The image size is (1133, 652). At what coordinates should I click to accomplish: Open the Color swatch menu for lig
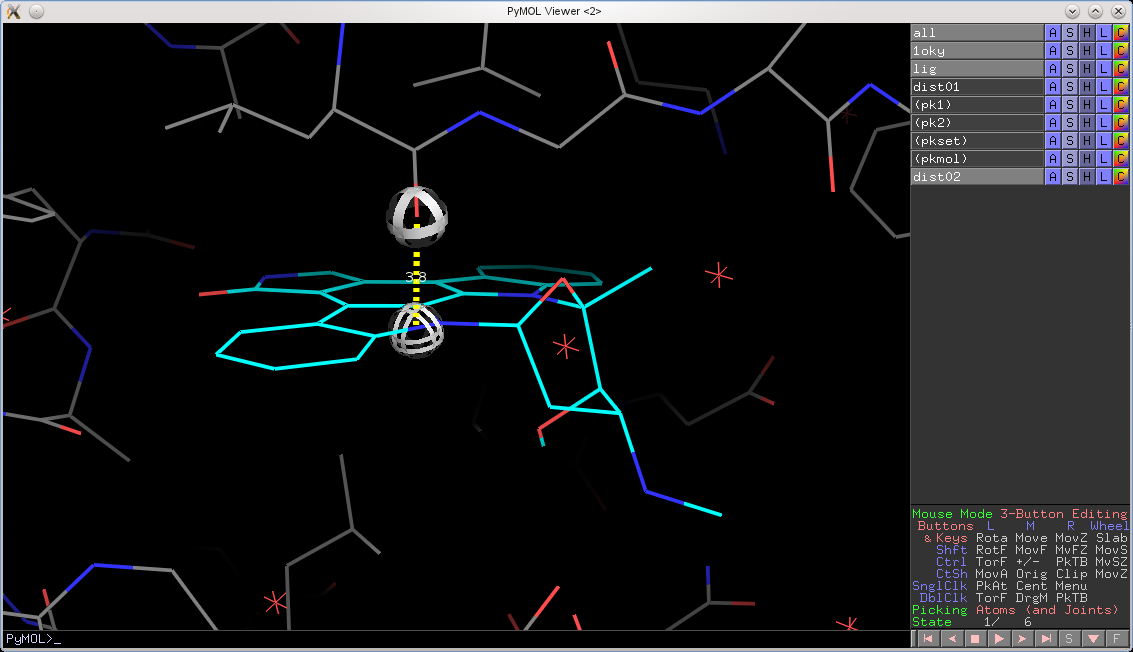click(1120, 69)
